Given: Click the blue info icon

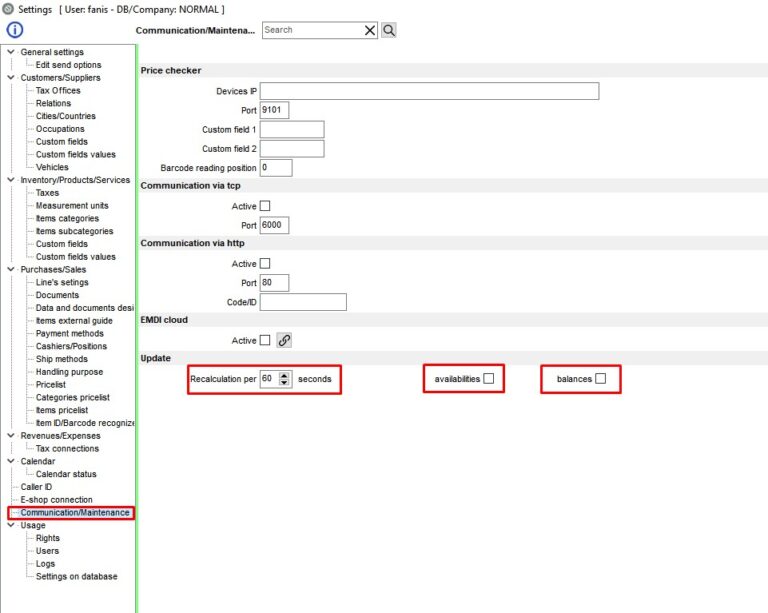Looking at the screenshot, I should 15,30.
